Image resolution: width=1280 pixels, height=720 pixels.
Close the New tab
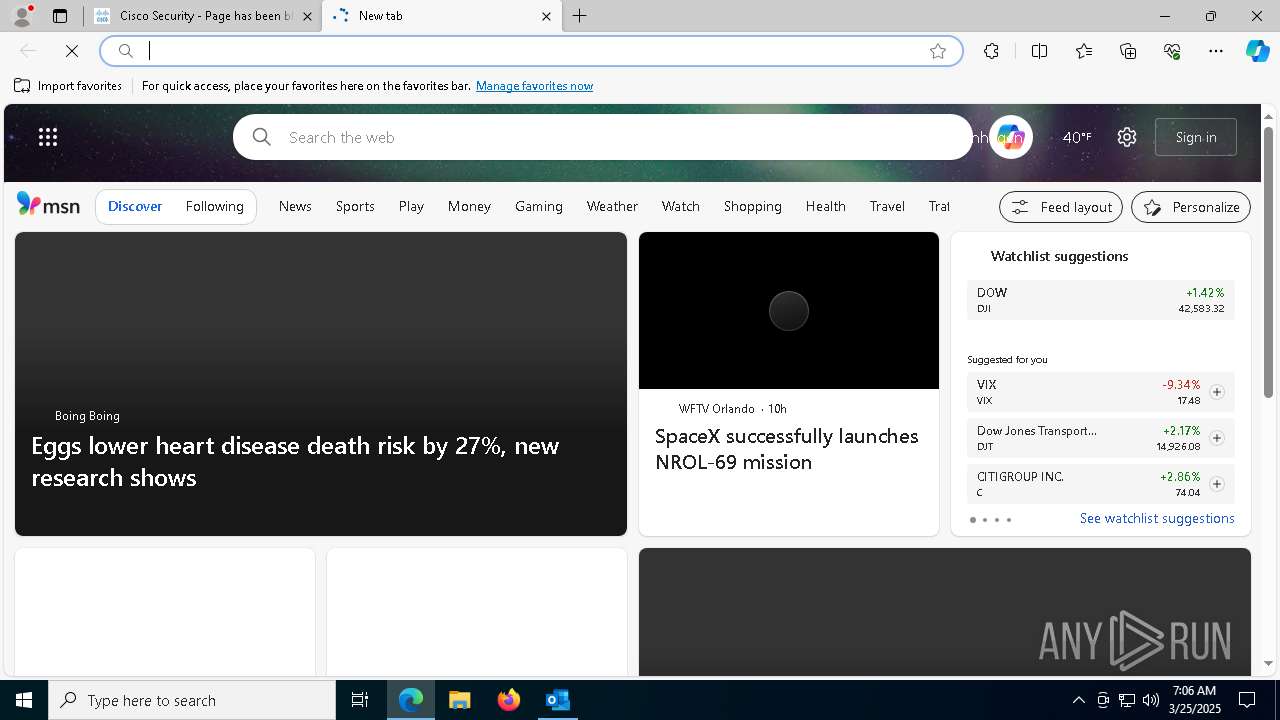546,16
